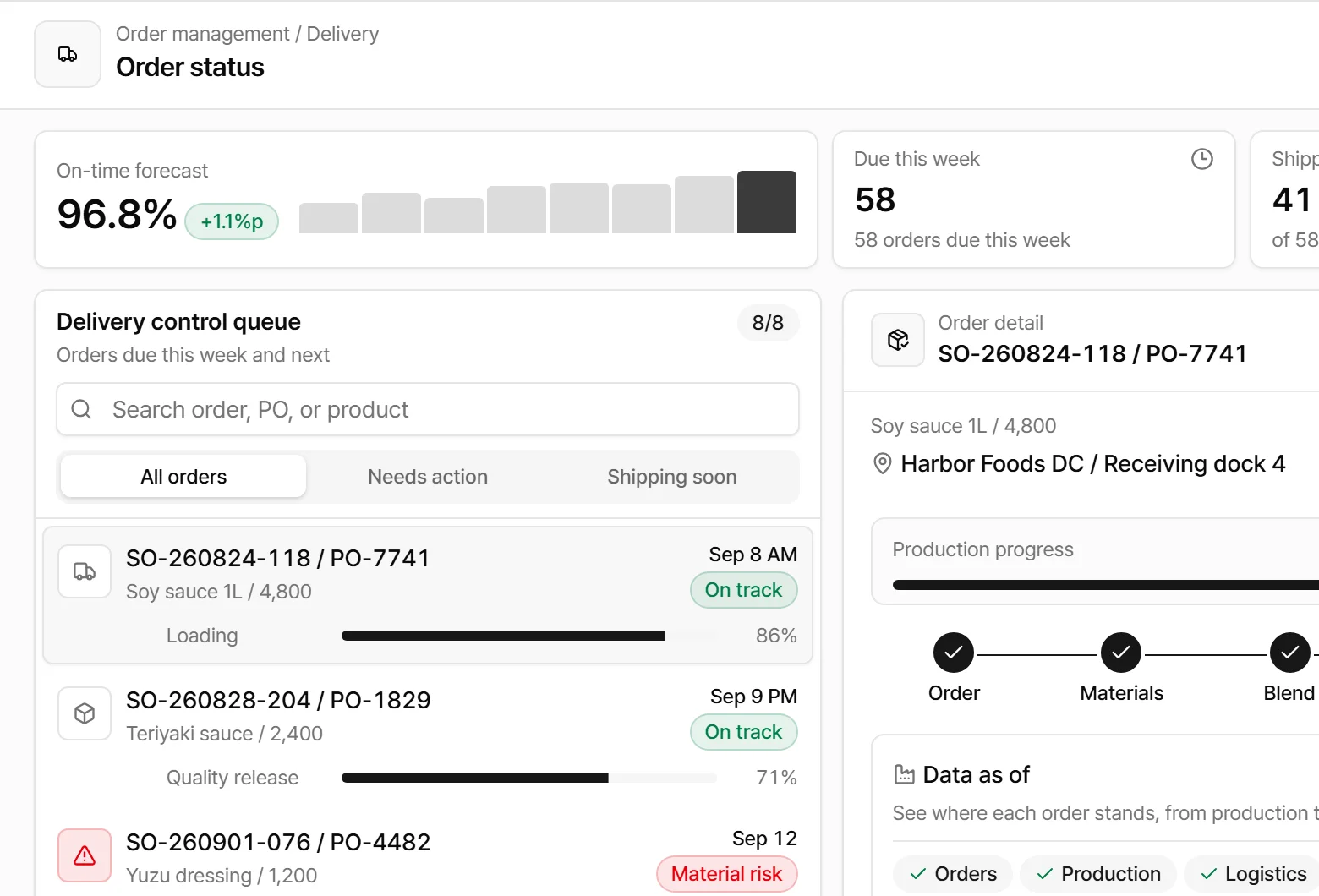Click the box icon on SO-260828-204 row

pos(85,713)
